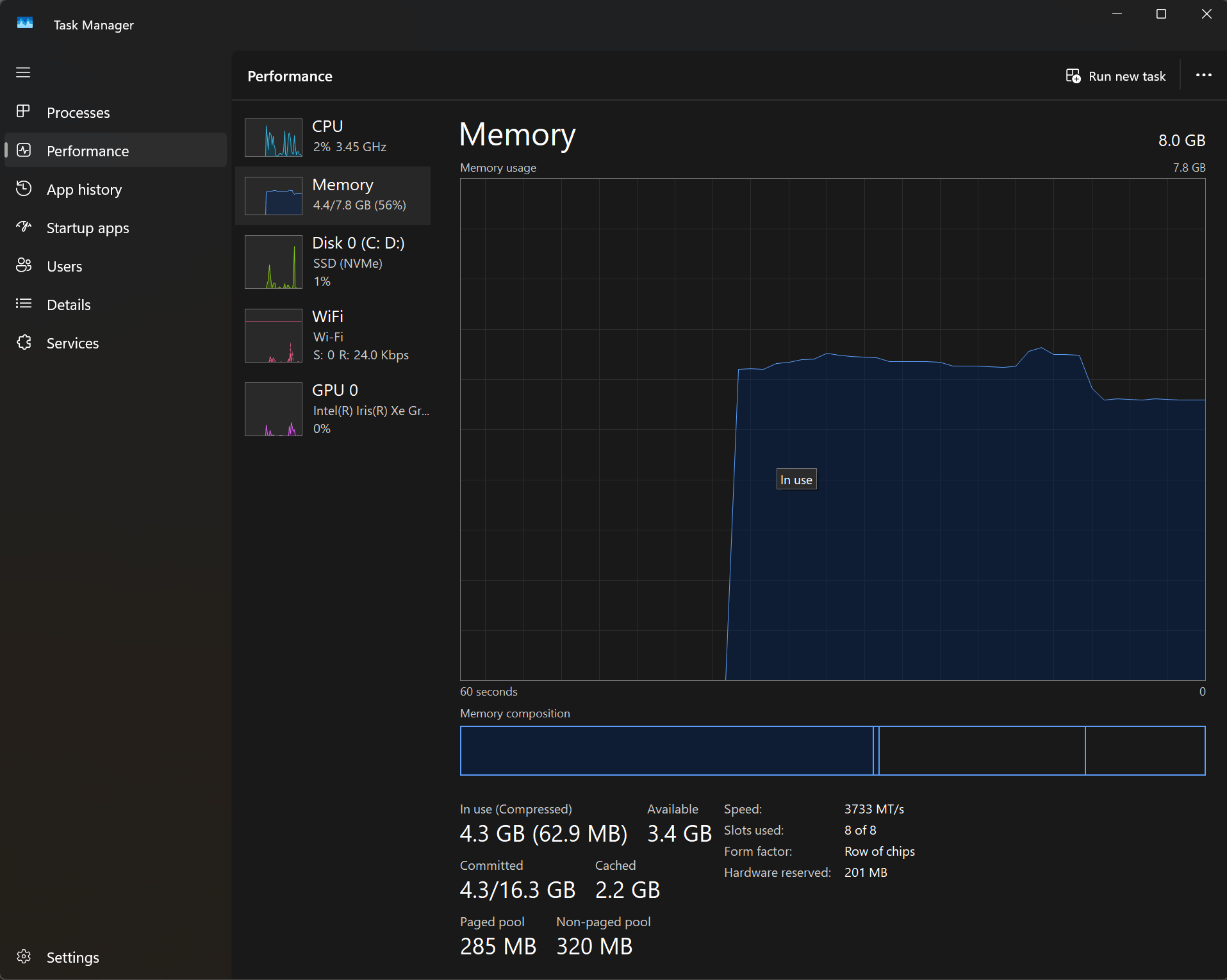1227x980 pixels.
Task: Click the 2.2 GB cached value
Action: pos(627,890)
